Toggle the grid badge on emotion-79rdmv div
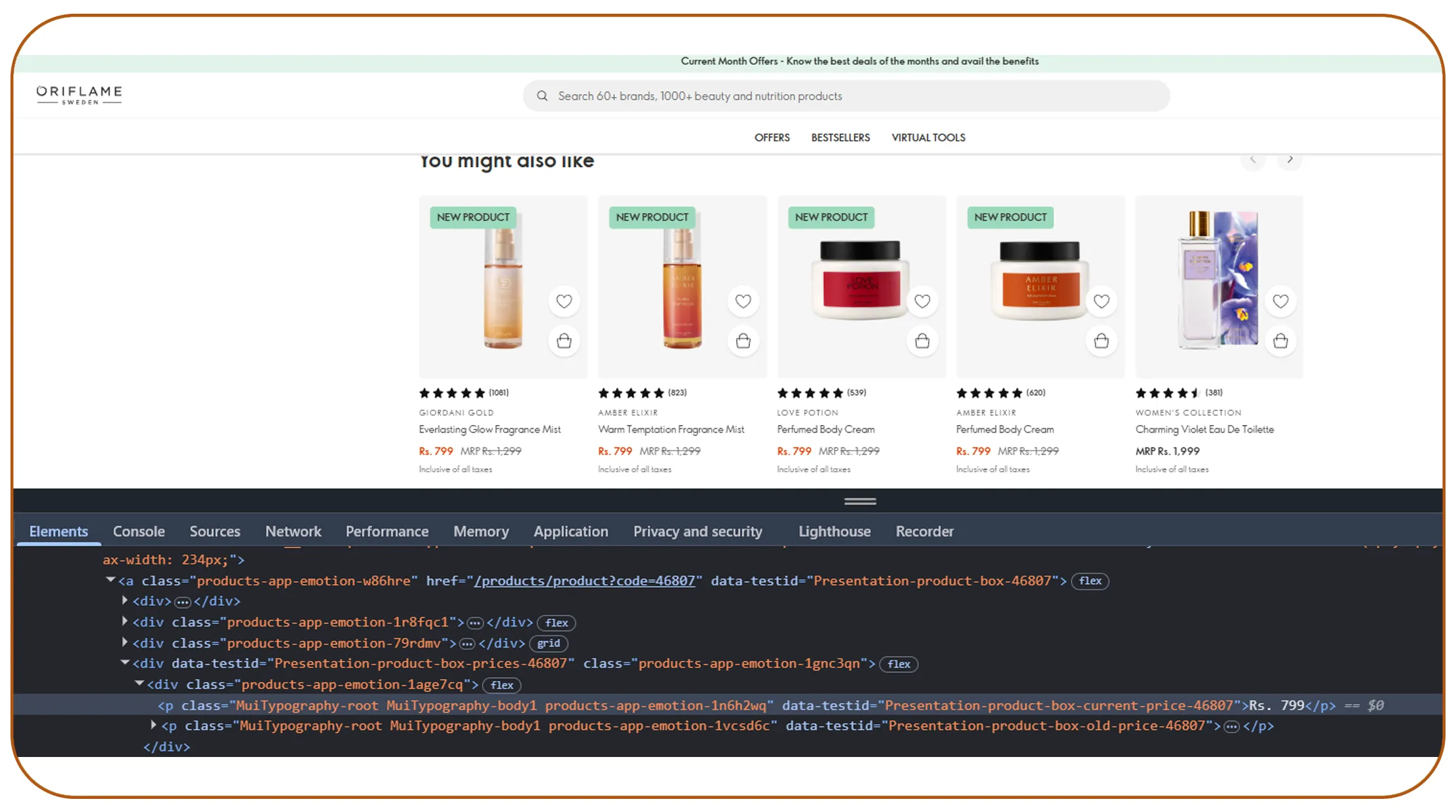The image size is (1456, 812). (548, 644)
